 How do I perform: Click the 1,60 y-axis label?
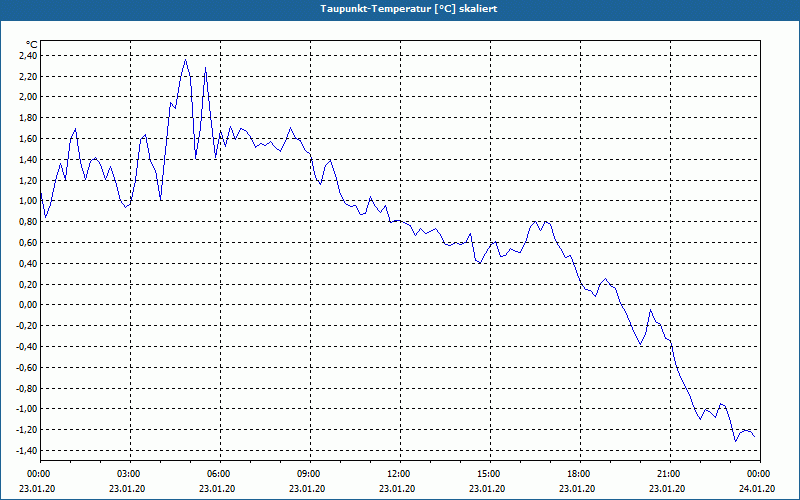[x=29, y=139]
